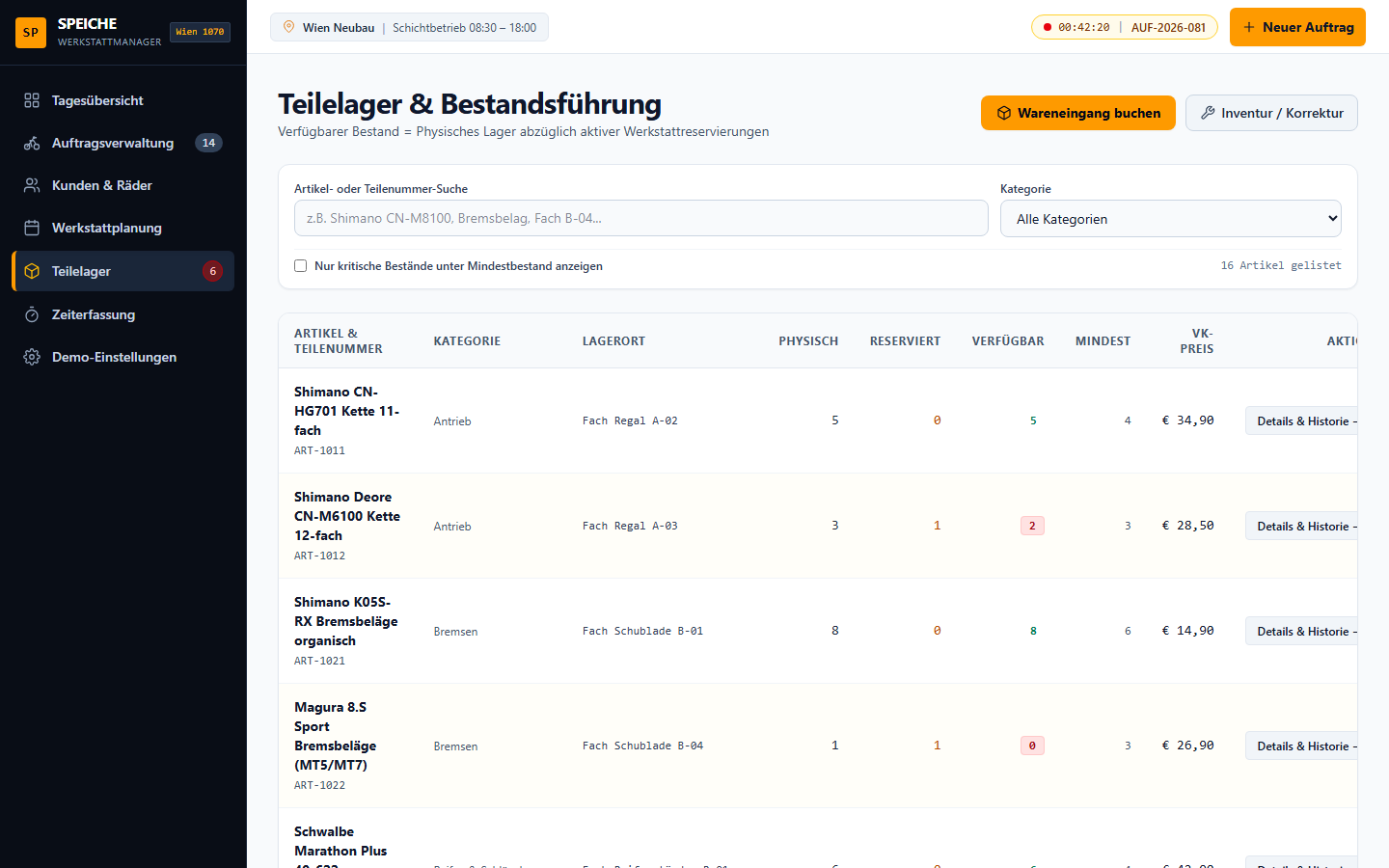This screenshot has width=1389, height=868.
Task: Click the VERFÜGBAR column header
Action: [x=1008, y=341]
